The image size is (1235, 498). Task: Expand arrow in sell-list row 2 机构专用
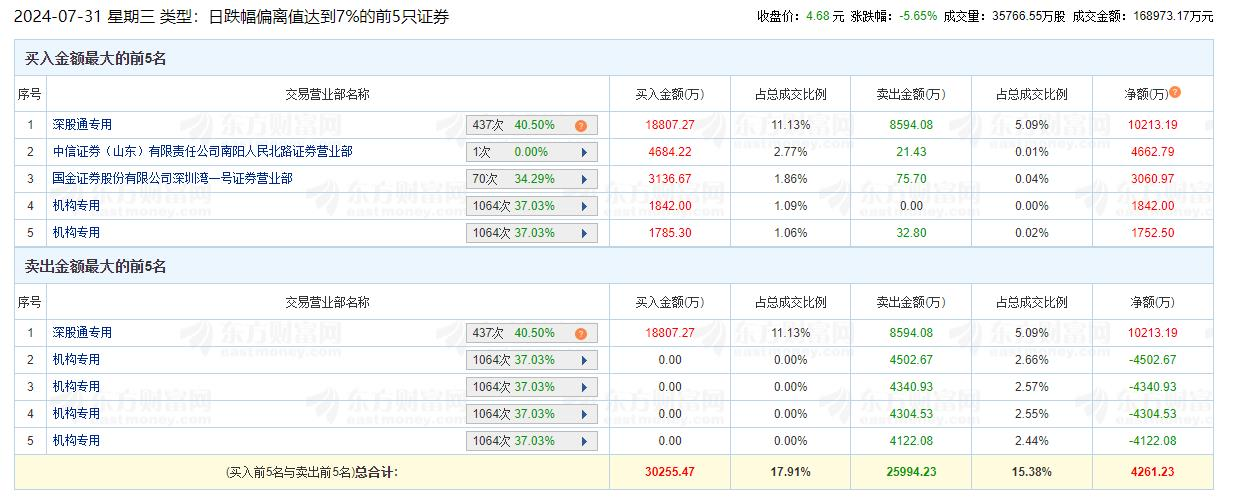pos(582,361)
